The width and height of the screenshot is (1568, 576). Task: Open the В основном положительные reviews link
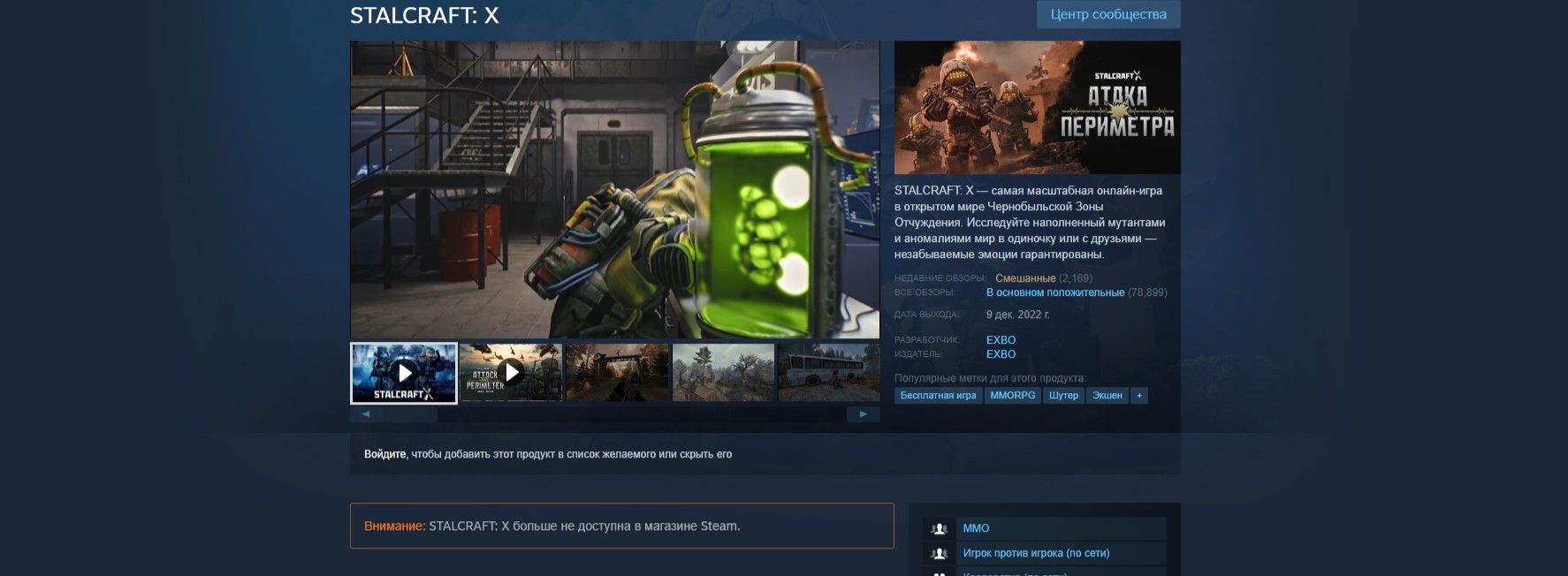[x=1055, y=292]
